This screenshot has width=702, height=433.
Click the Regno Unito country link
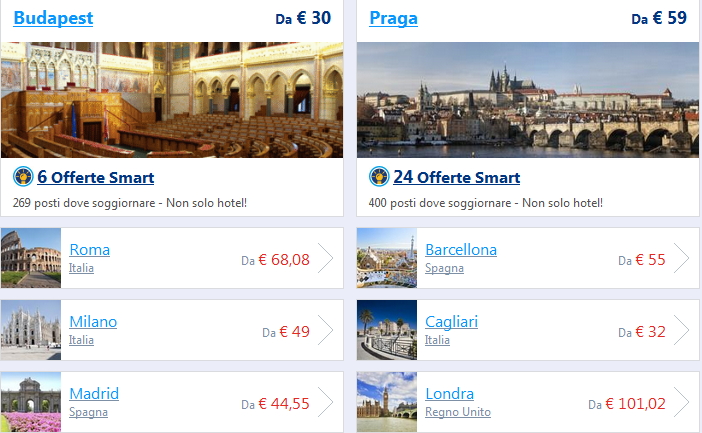[x=458, y=412]
